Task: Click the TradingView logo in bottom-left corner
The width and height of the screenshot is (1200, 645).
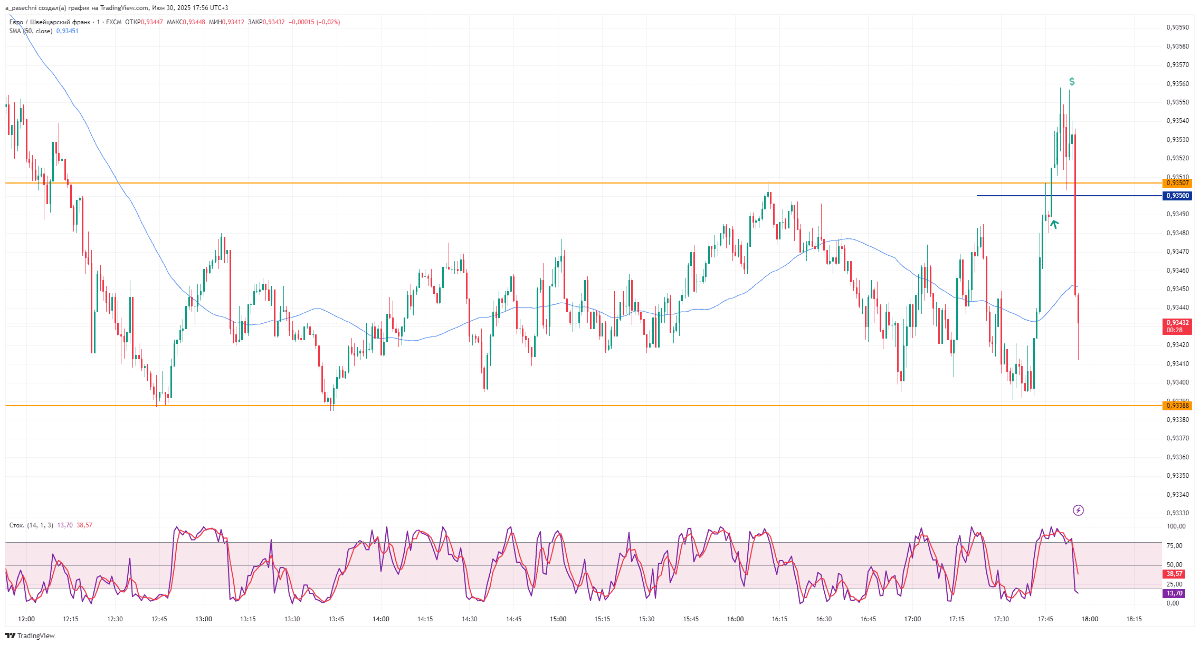Action: 30,635
